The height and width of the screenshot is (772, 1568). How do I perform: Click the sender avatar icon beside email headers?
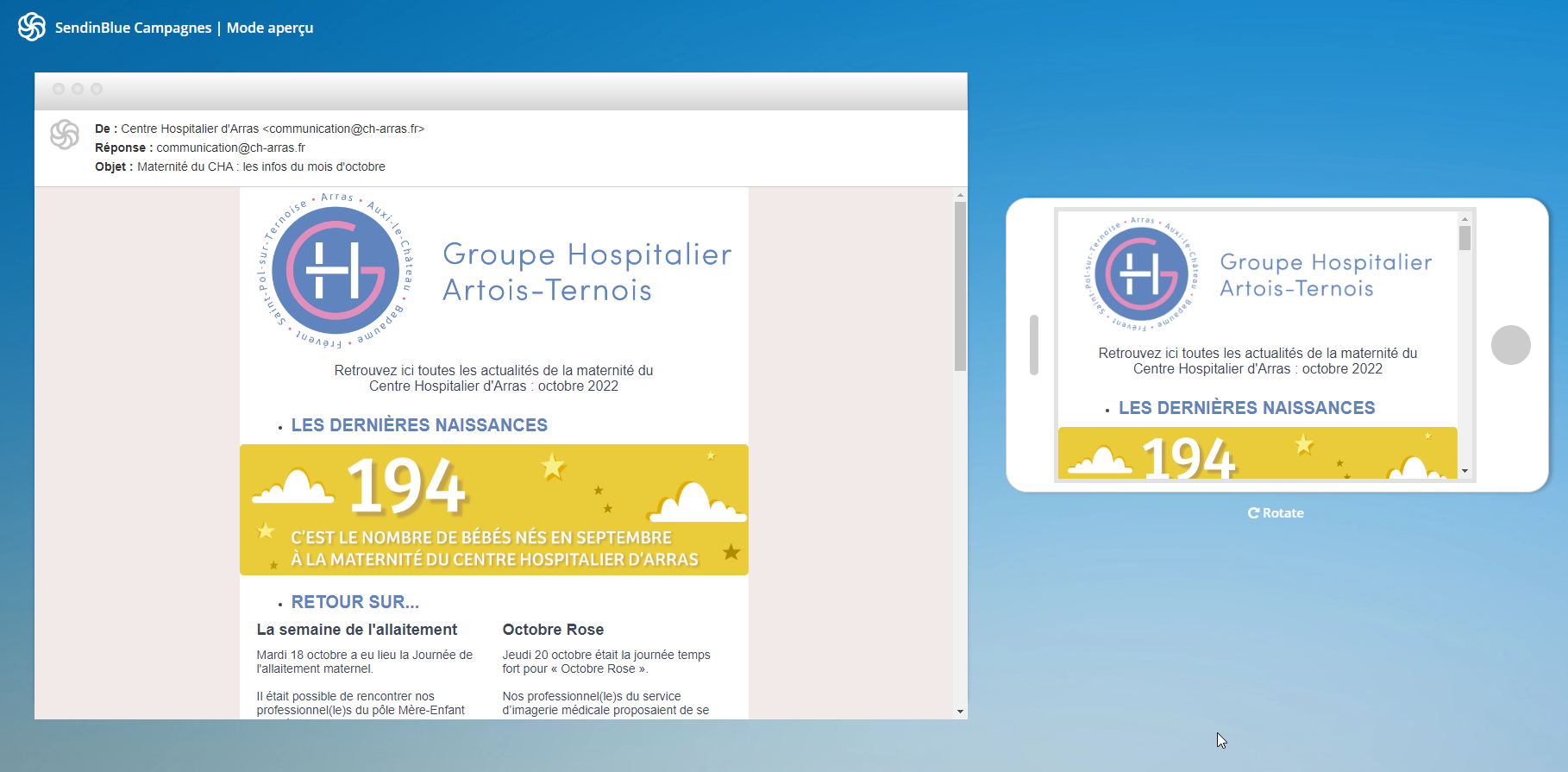point(65,135)
